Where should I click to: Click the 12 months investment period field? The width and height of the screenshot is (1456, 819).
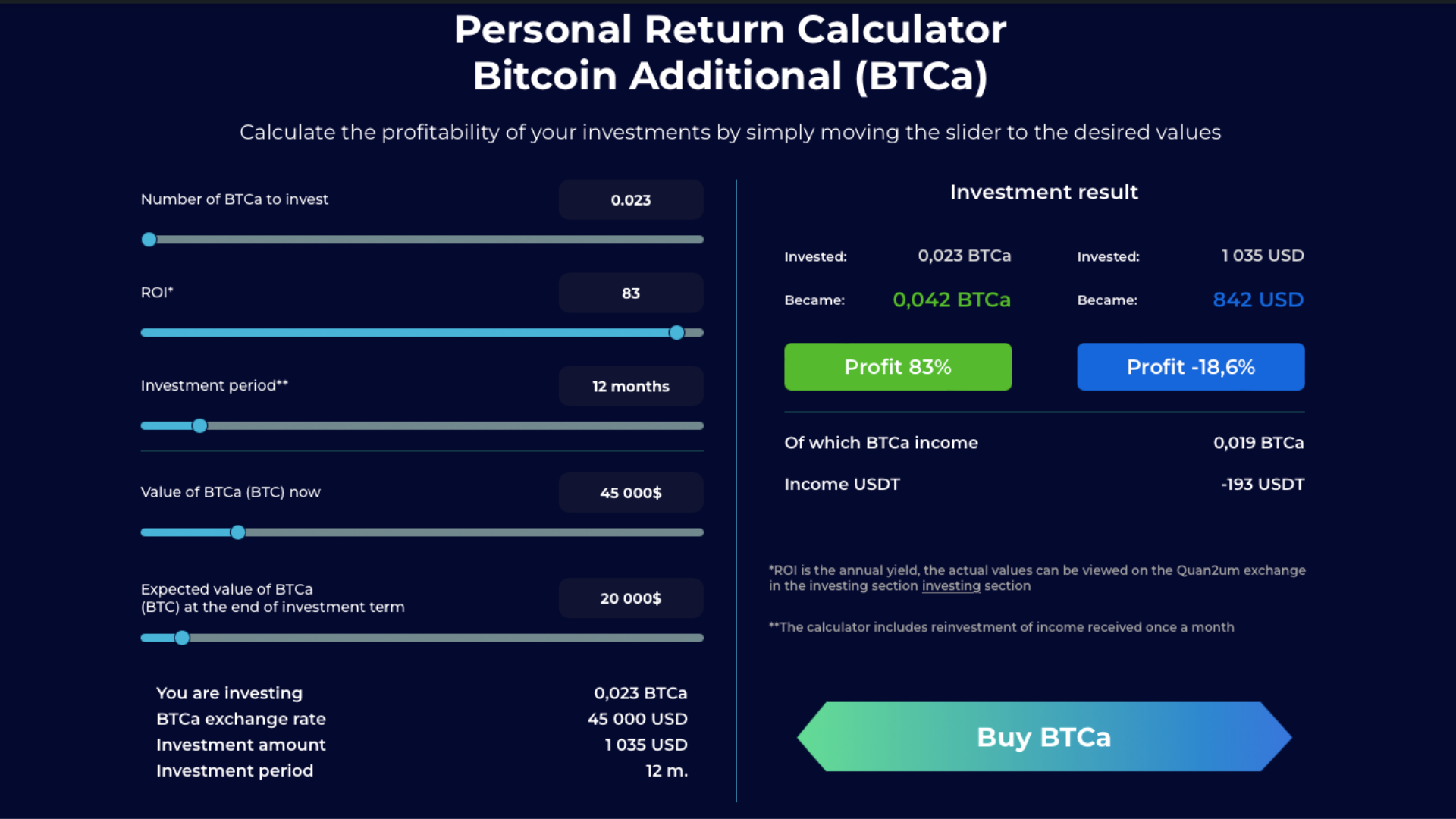631,387
